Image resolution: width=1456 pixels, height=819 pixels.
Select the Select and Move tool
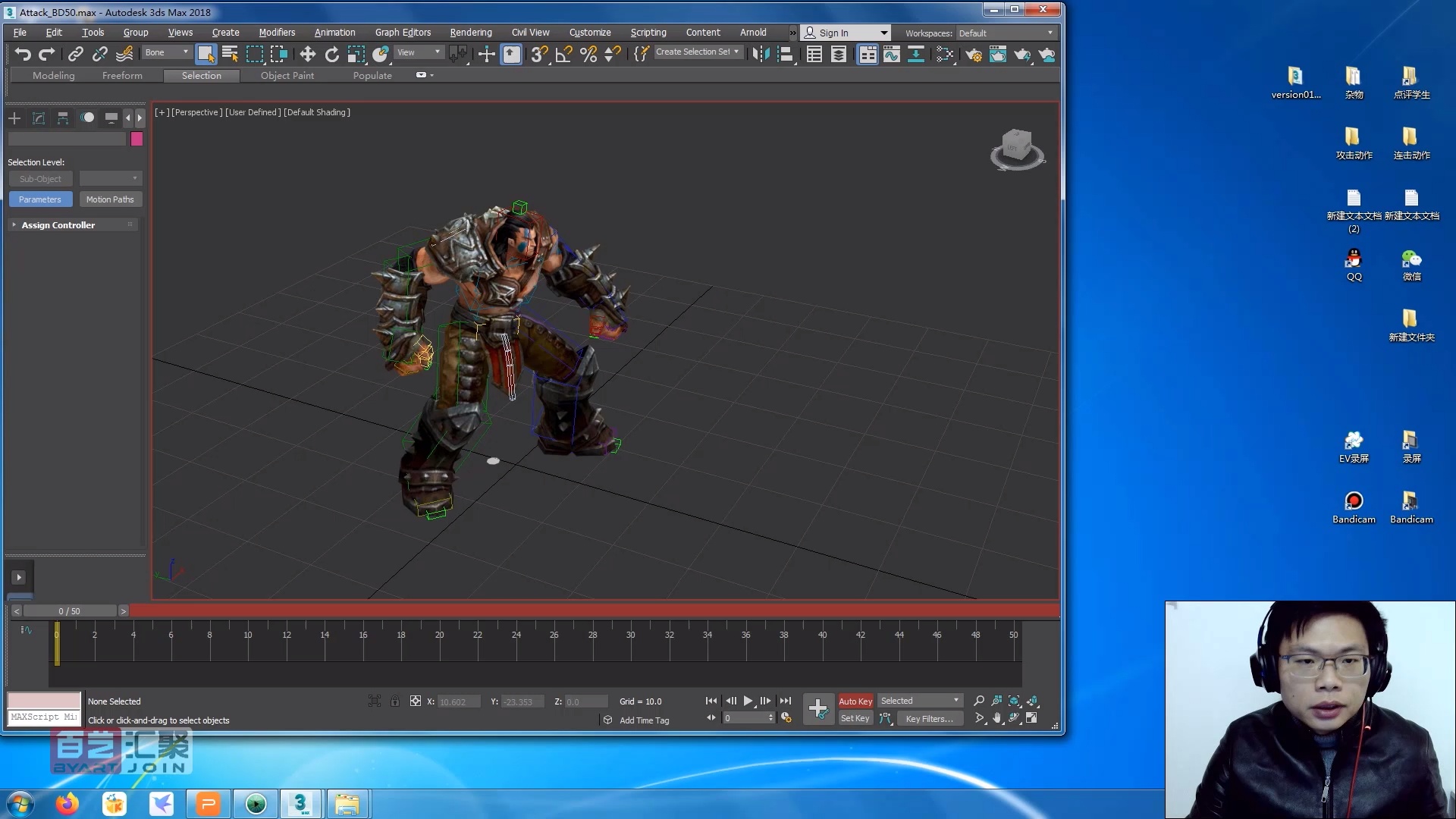(307, 54)
